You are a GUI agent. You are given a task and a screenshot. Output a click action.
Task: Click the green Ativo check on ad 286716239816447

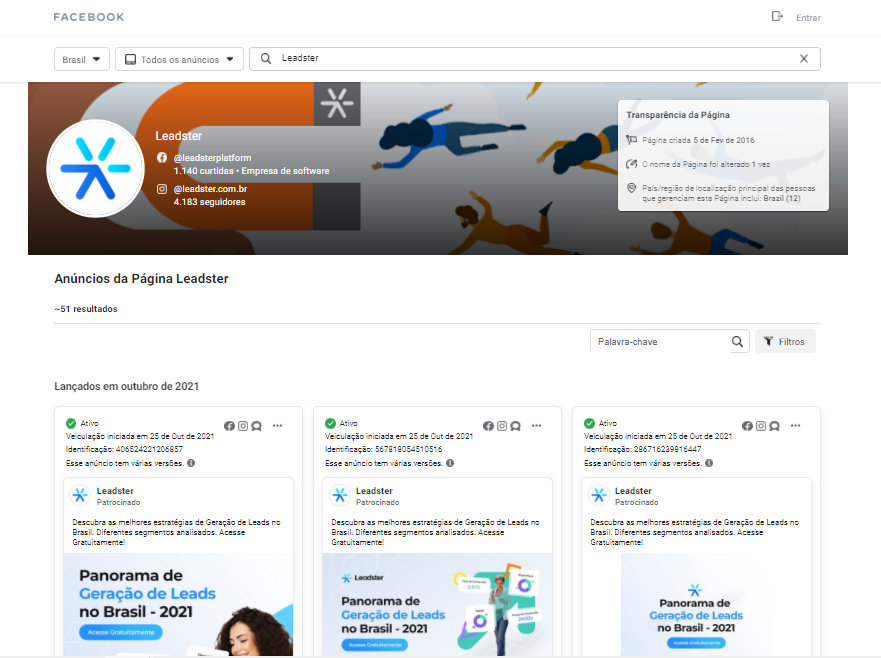pyautogui.click(x=589, y=423)
